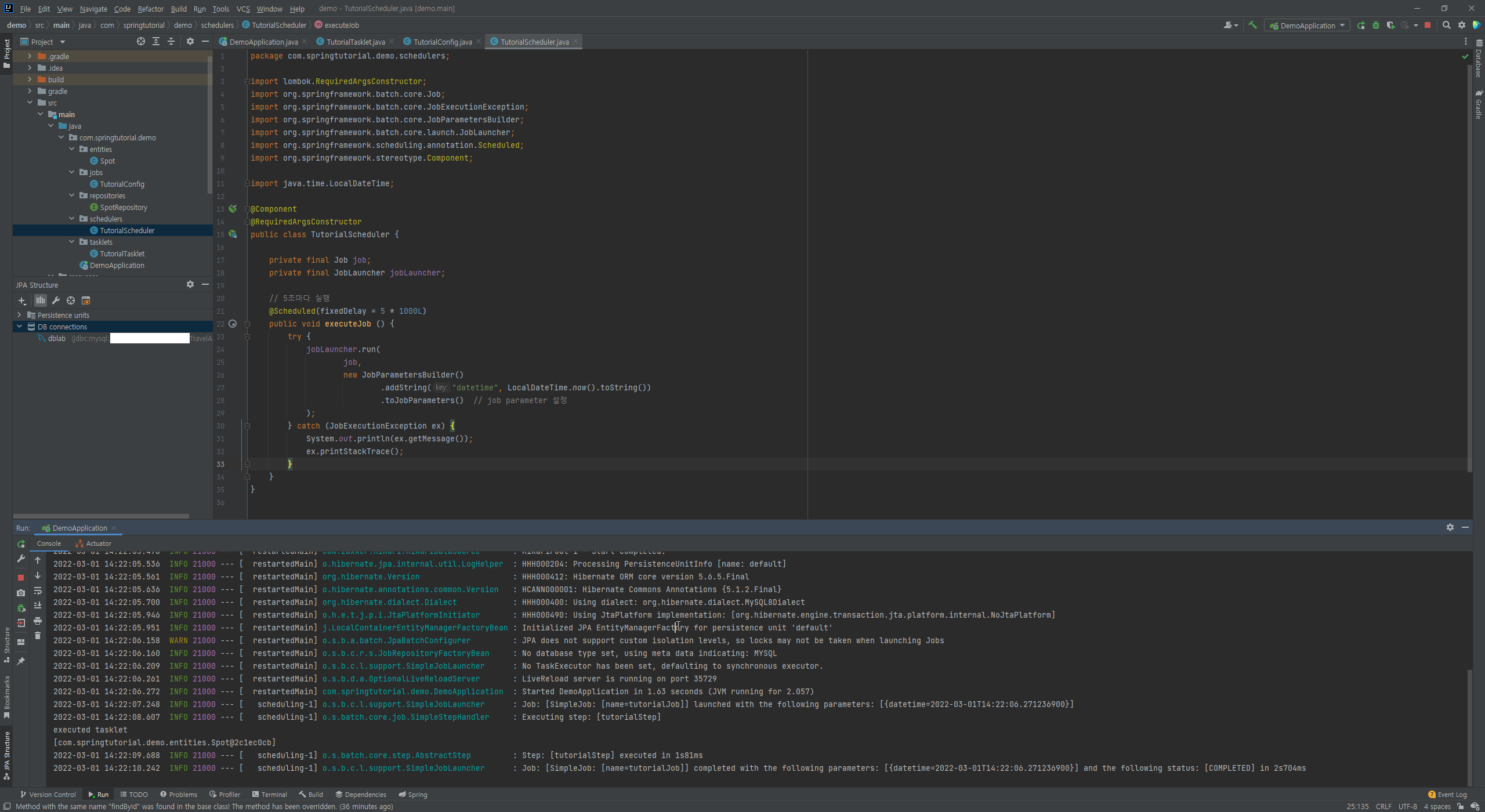Open the Refactor menu
1485x812 pixels.
point(150,9)
